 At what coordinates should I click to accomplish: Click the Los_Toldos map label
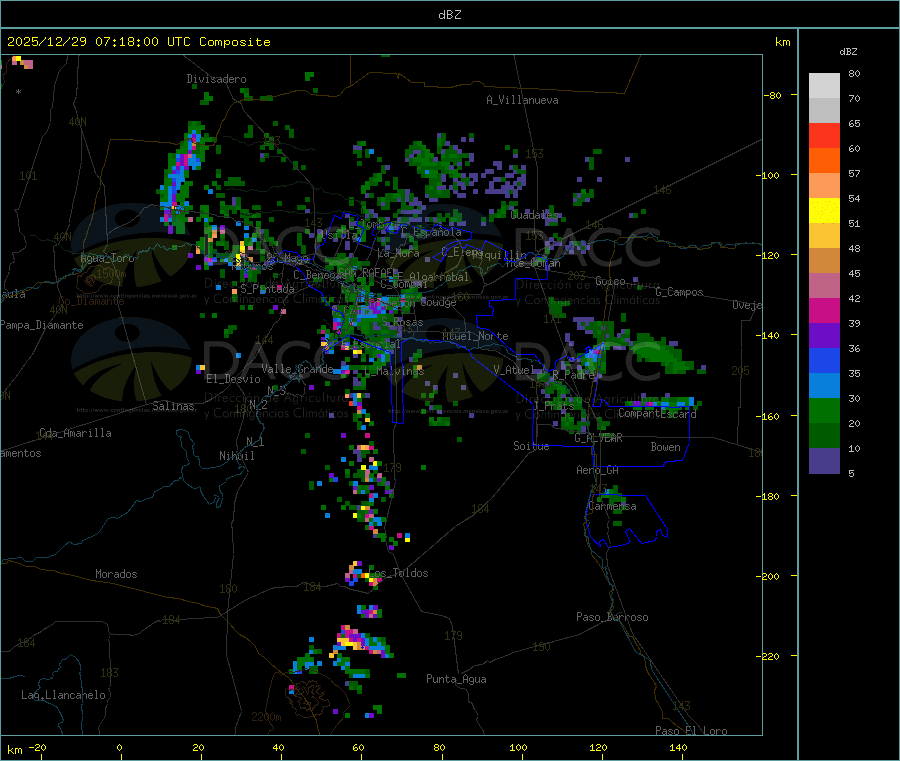tap(398, 573)
